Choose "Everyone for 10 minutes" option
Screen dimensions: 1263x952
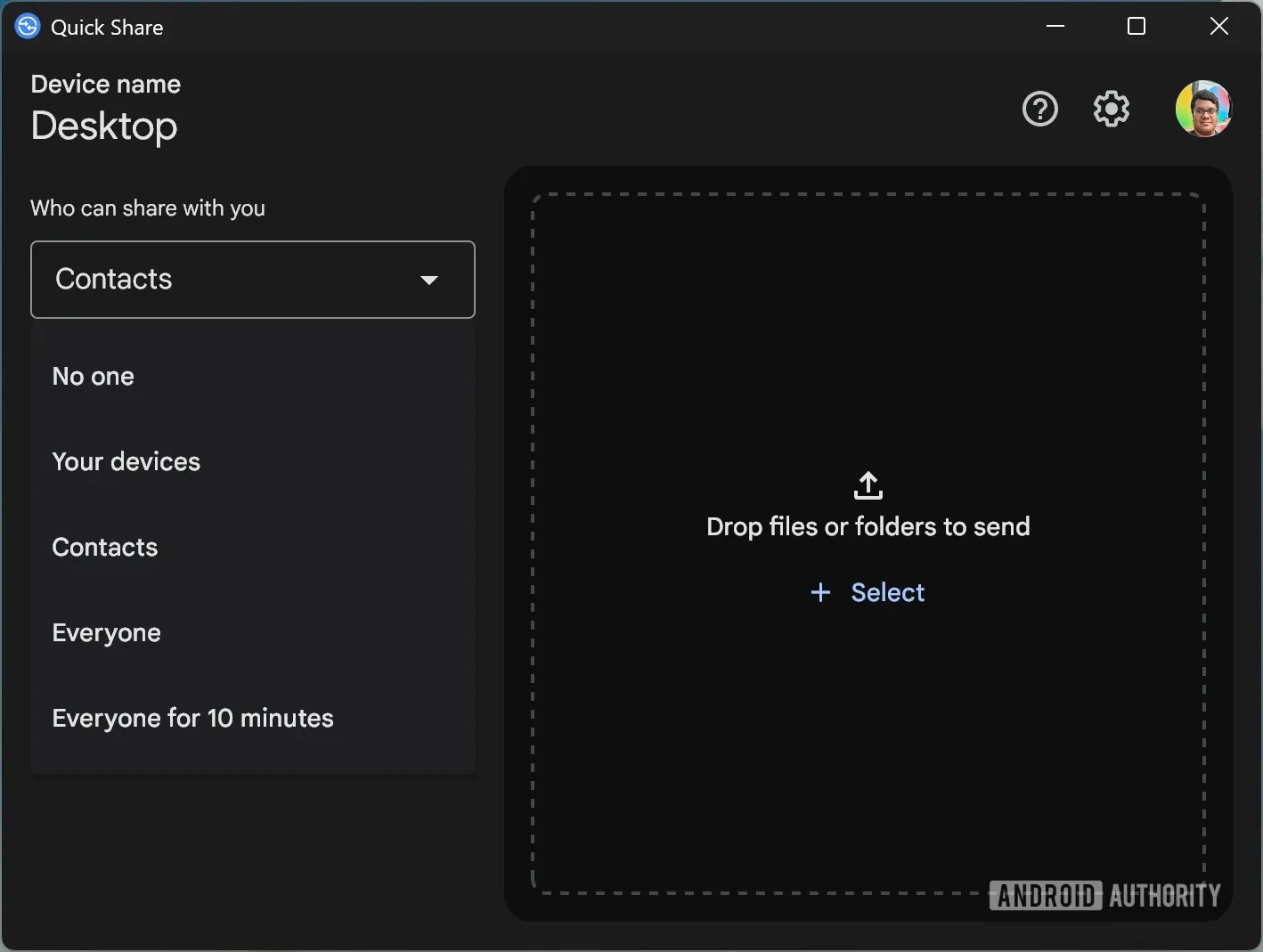[x=192, y=719]
